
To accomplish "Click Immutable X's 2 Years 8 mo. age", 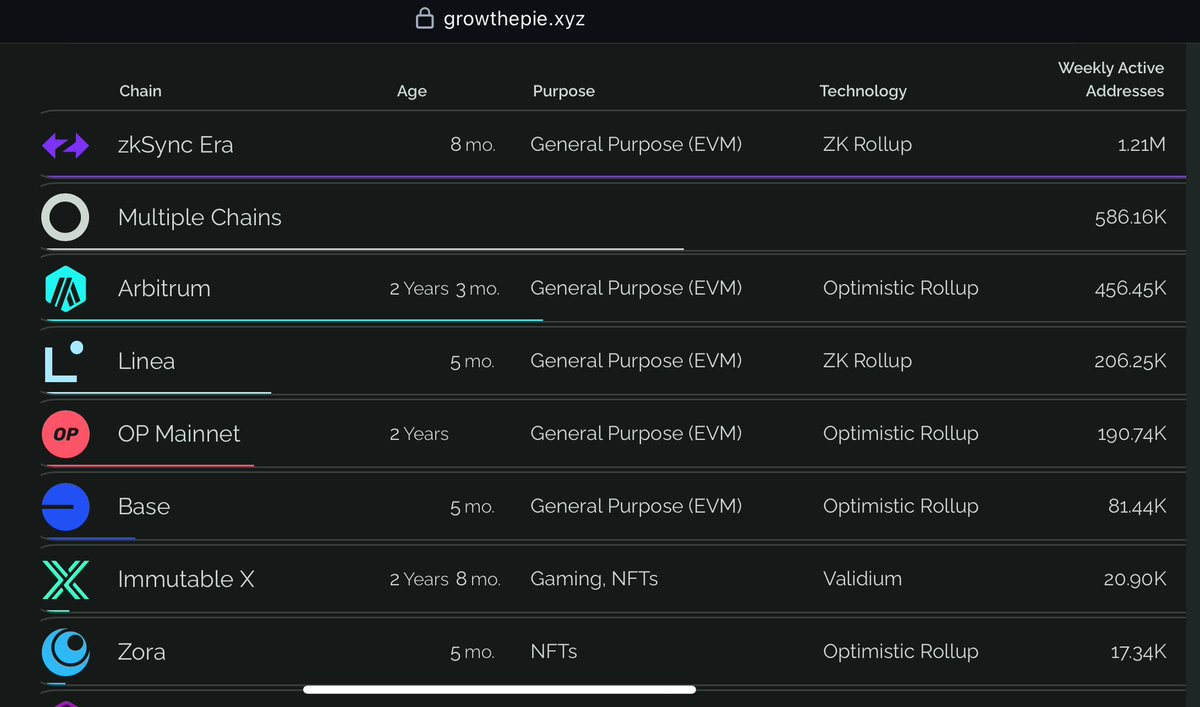I will [445, 579].
